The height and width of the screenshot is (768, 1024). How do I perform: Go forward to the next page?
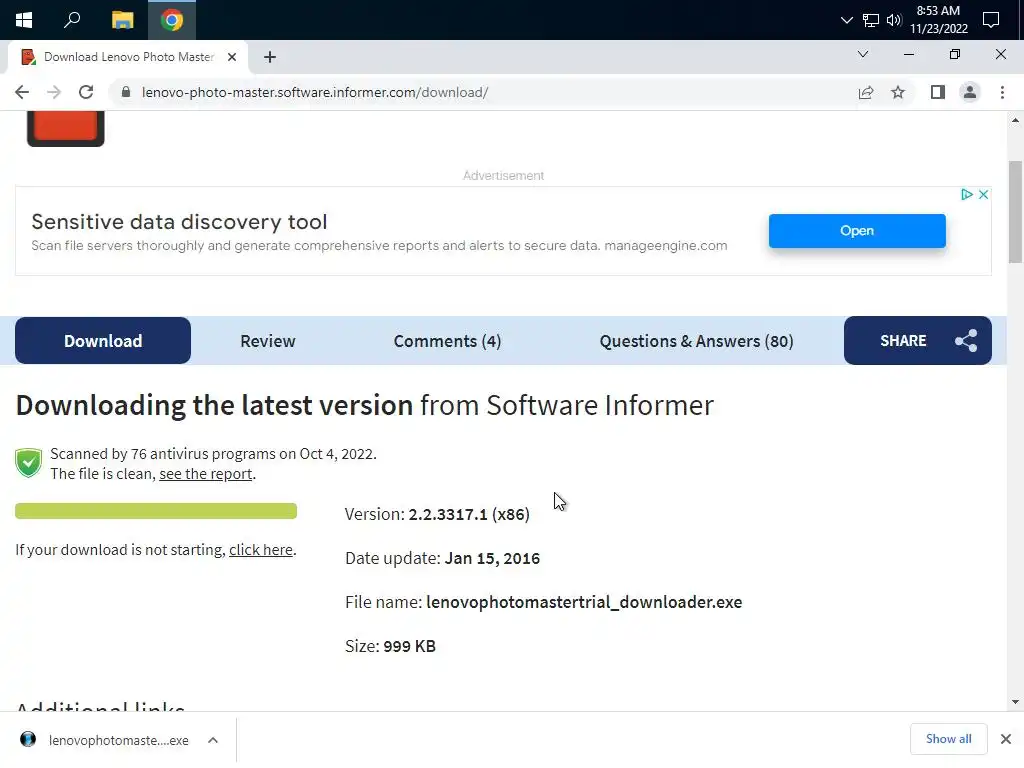pyautogui.click(x=54, y=92)
